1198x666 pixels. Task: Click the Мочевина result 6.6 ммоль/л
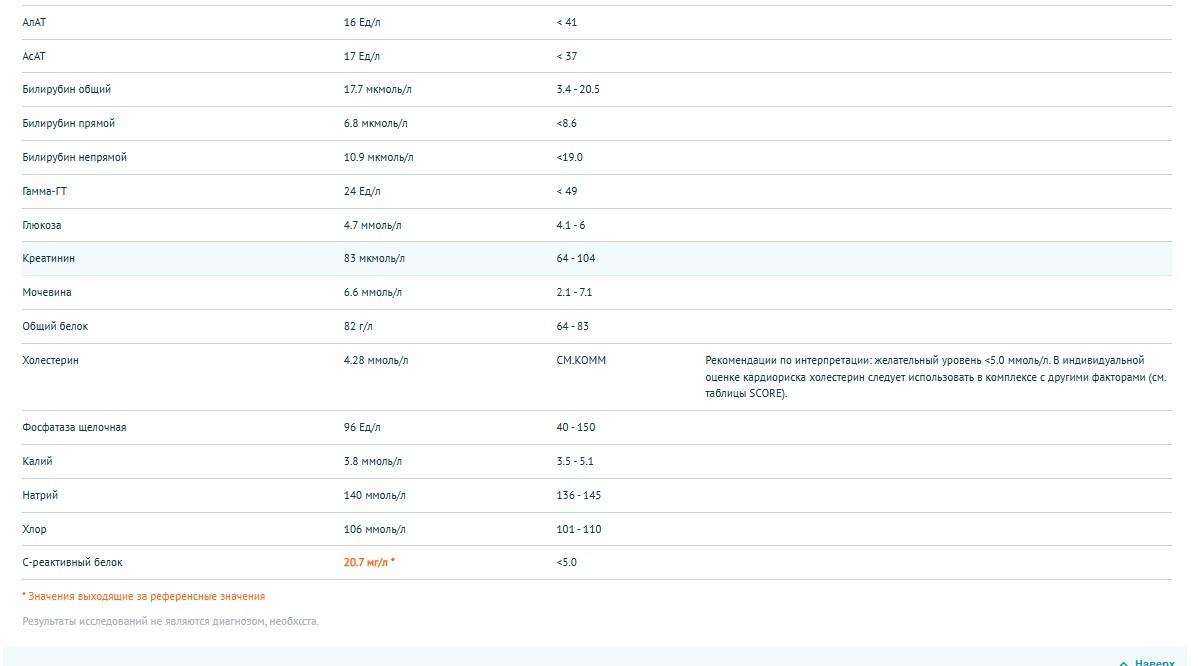pyautogui.click(x=372, y=293)
